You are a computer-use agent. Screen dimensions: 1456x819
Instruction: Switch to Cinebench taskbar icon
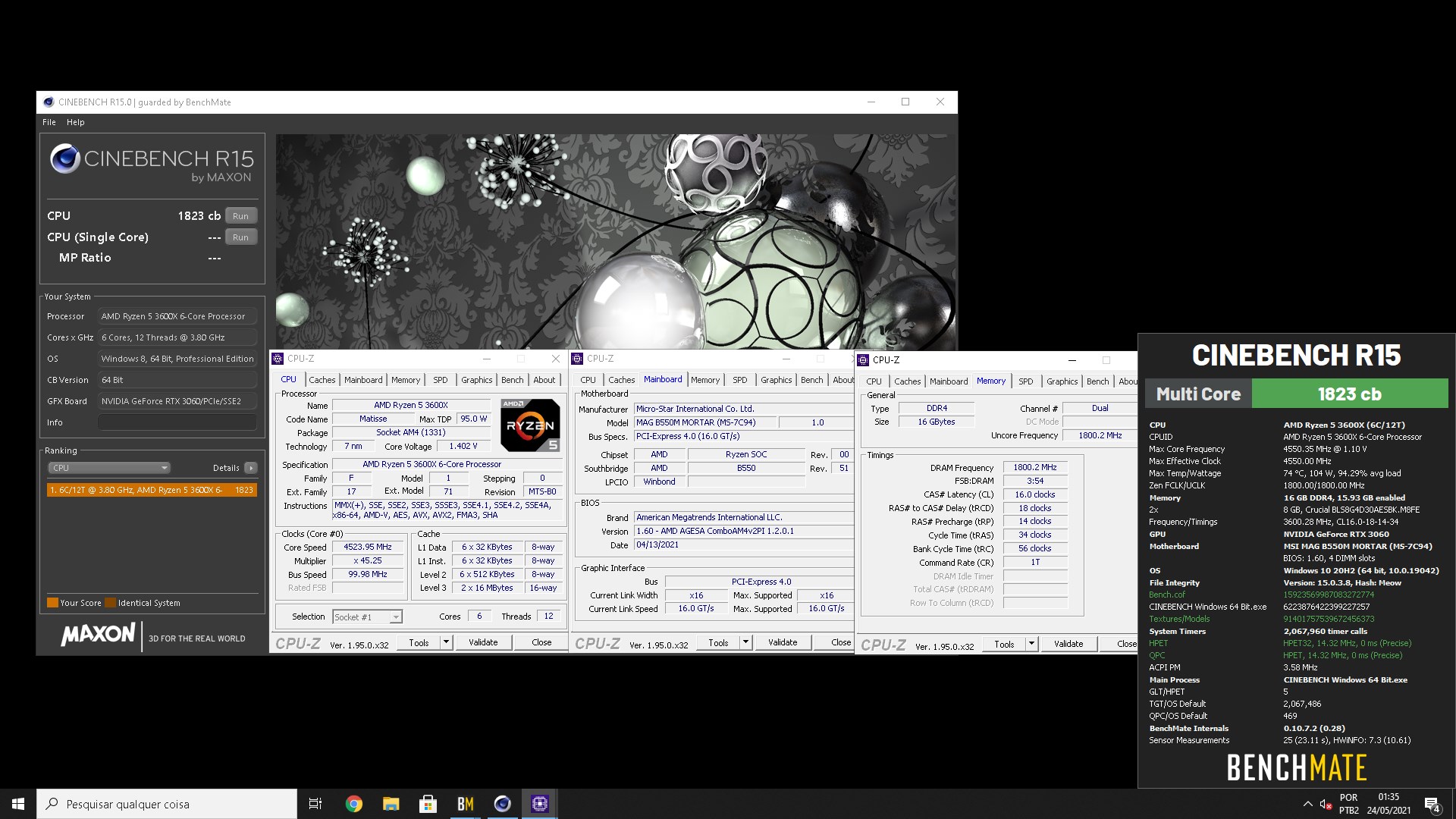502,804
